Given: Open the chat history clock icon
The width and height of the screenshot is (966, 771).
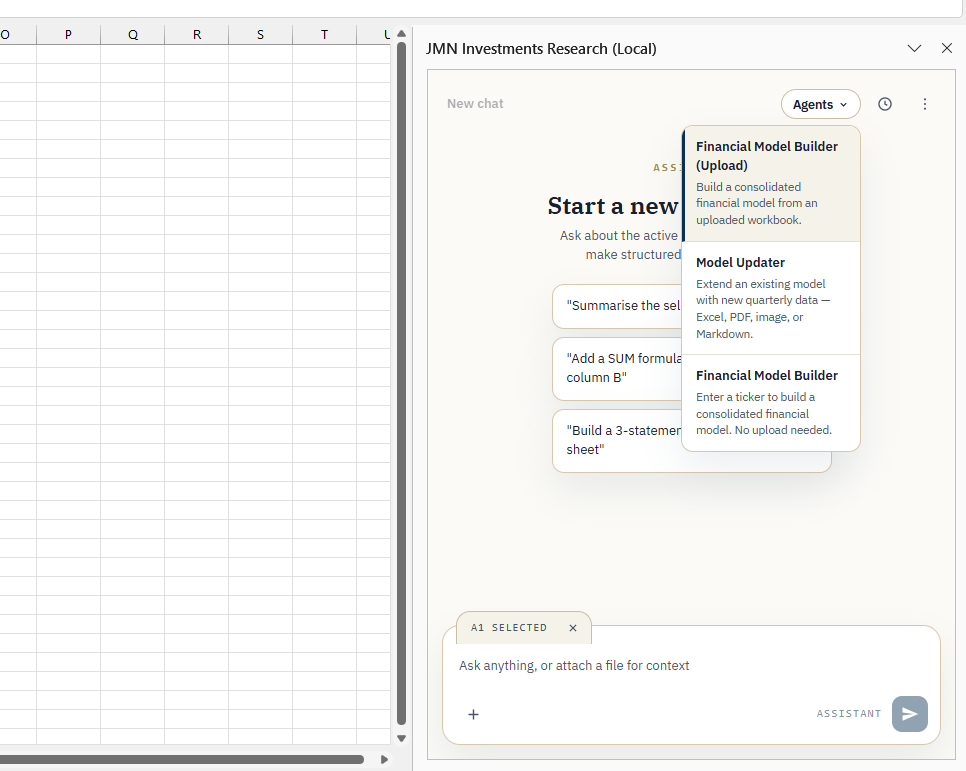Looking at the screenshot, I should 885,104.
